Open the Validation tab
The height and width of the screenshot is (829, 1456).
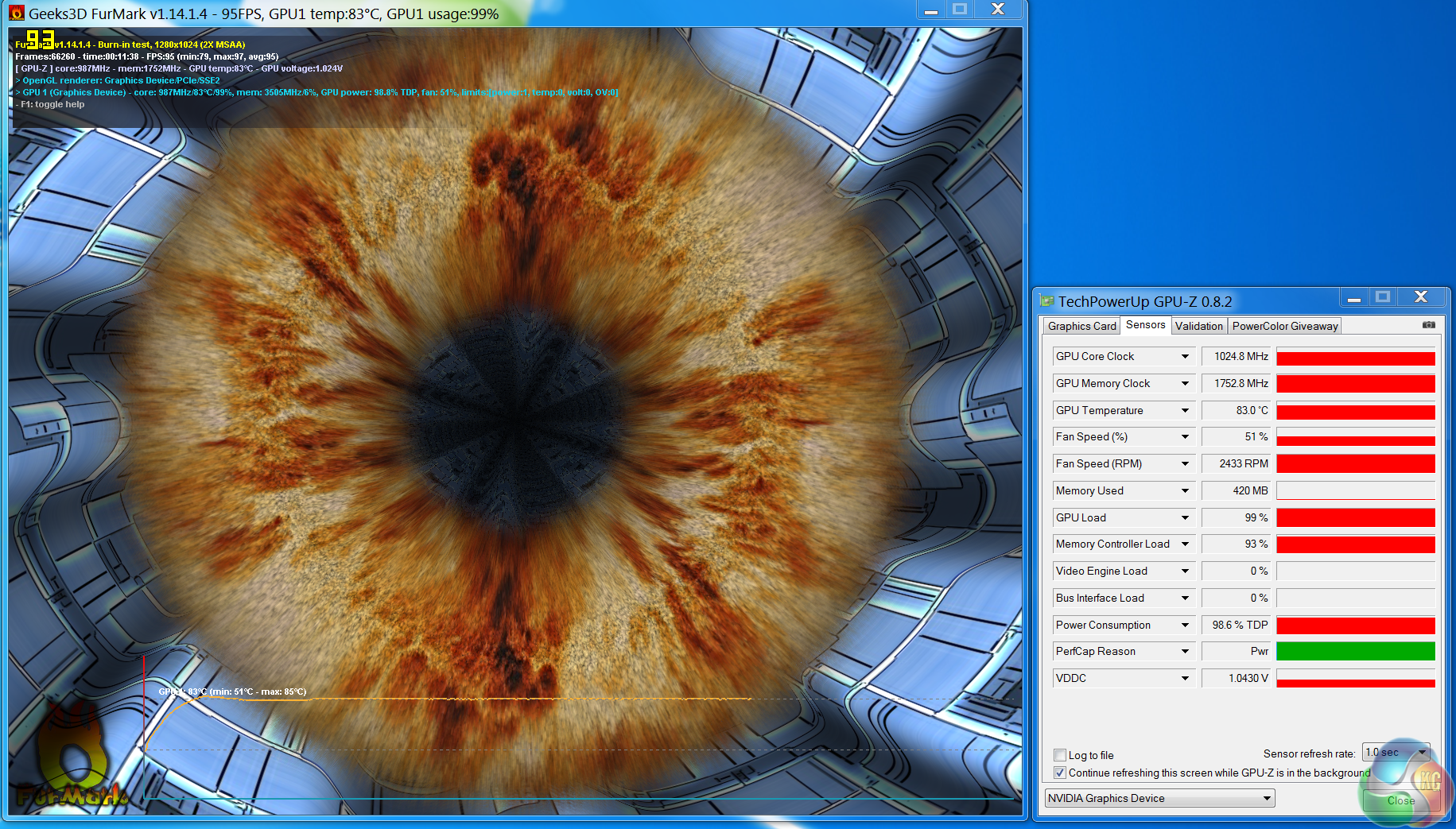1198,326
